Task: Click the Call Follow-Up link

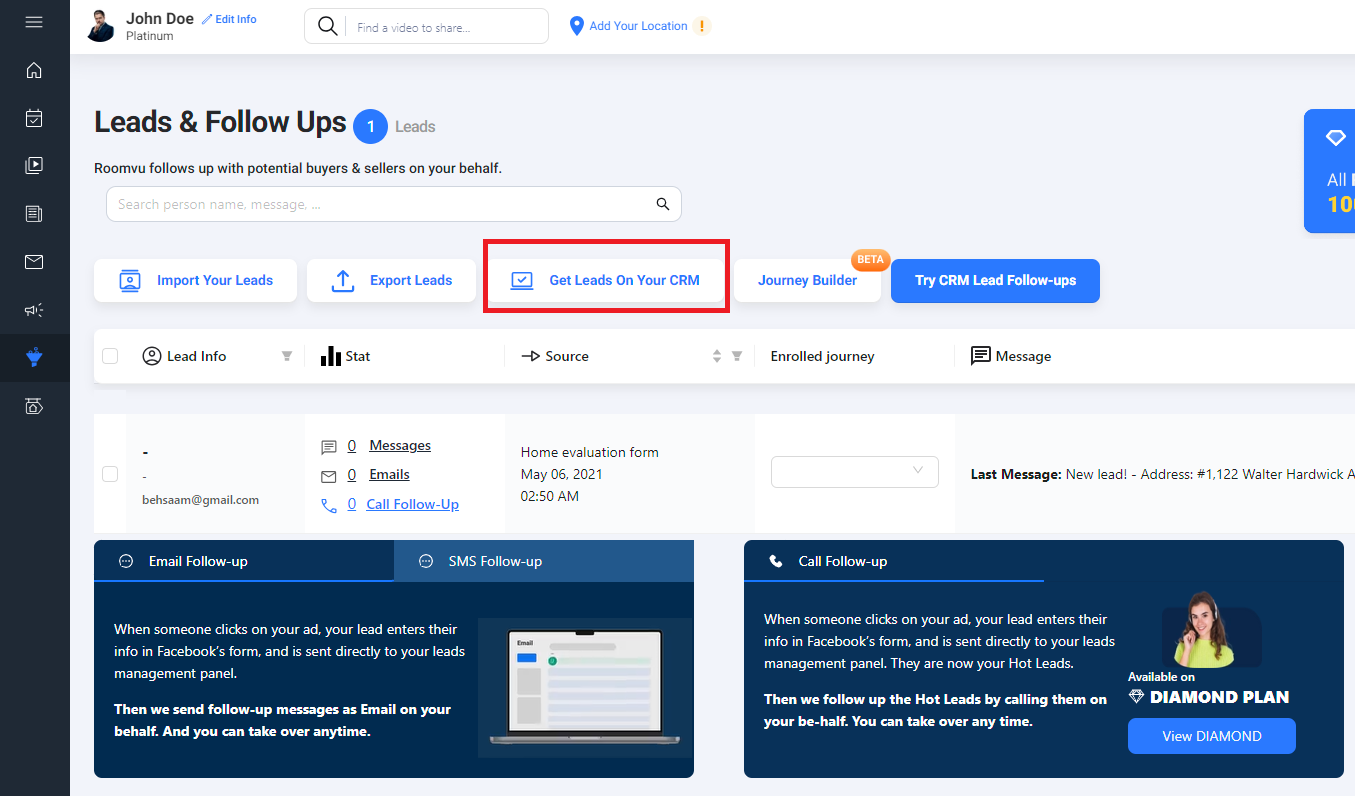Action: pyautogui.click(x=412, y=504)
